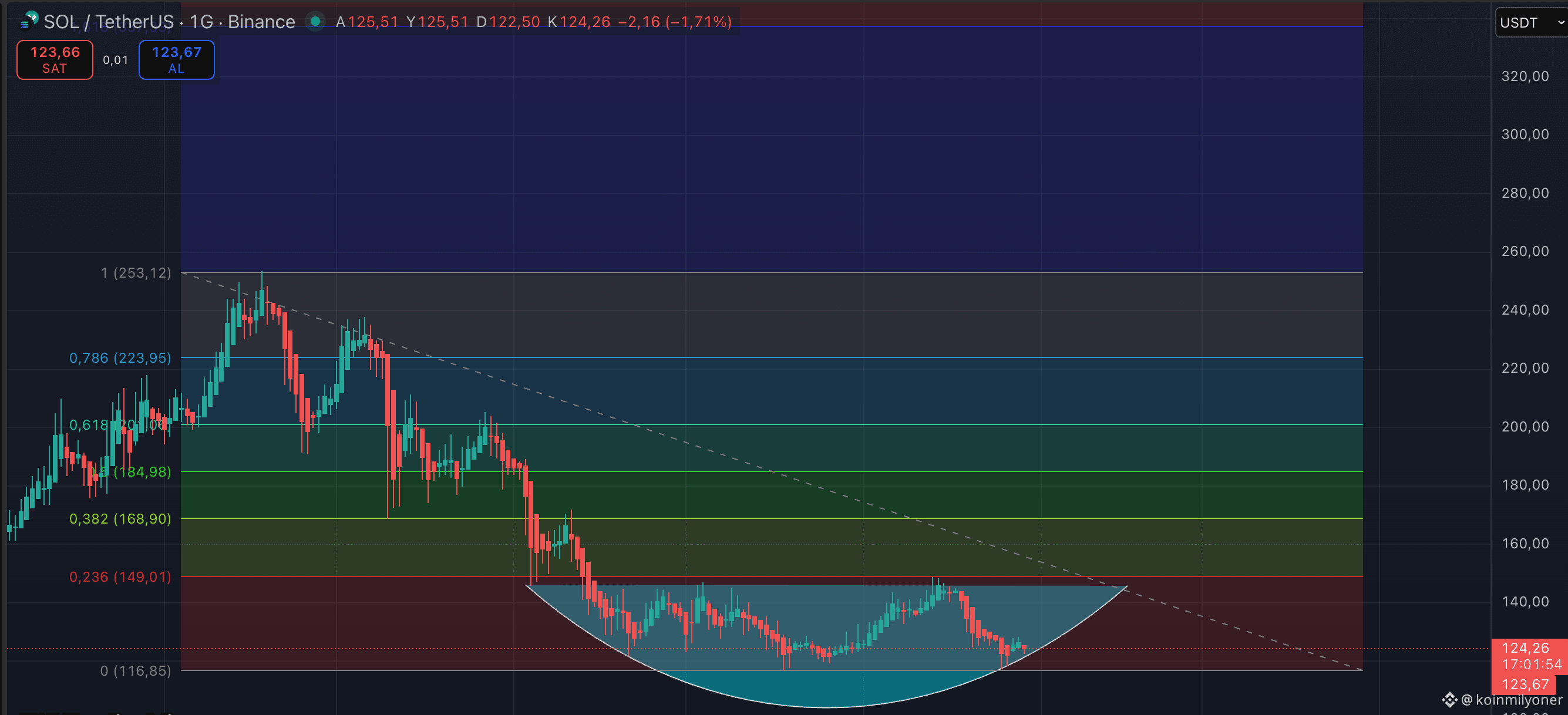Screen dimensions: 1568x715
Task: Click the Binance logo watermark
Action: point(1449,700)
